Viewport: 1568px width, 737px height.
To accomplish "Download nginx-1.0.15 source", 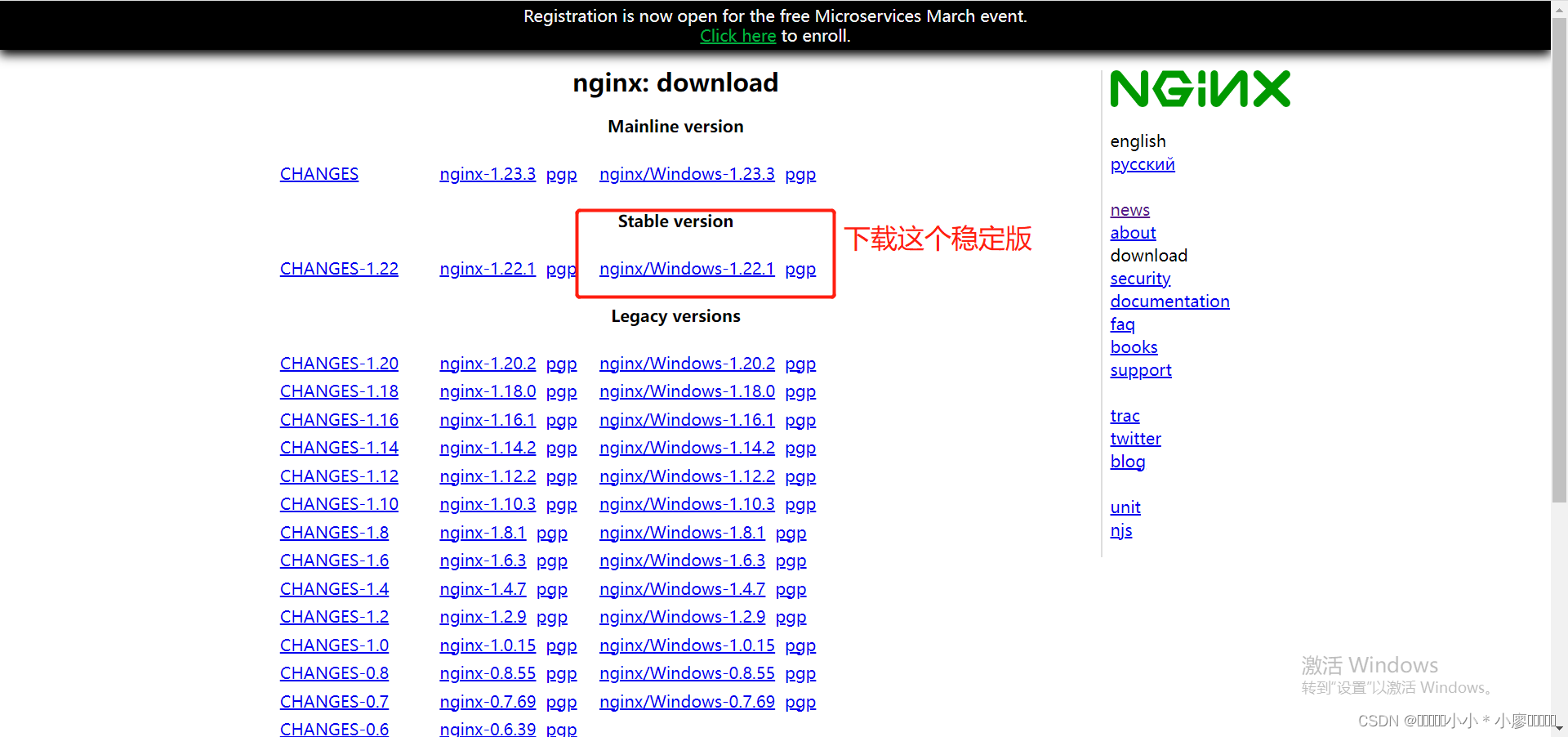I will 488,645.
